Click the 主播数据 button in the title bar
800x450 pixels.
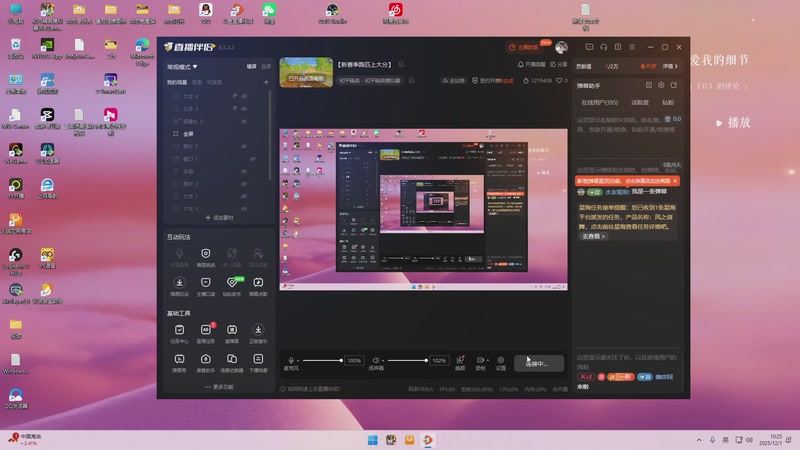tap(524, 47)
